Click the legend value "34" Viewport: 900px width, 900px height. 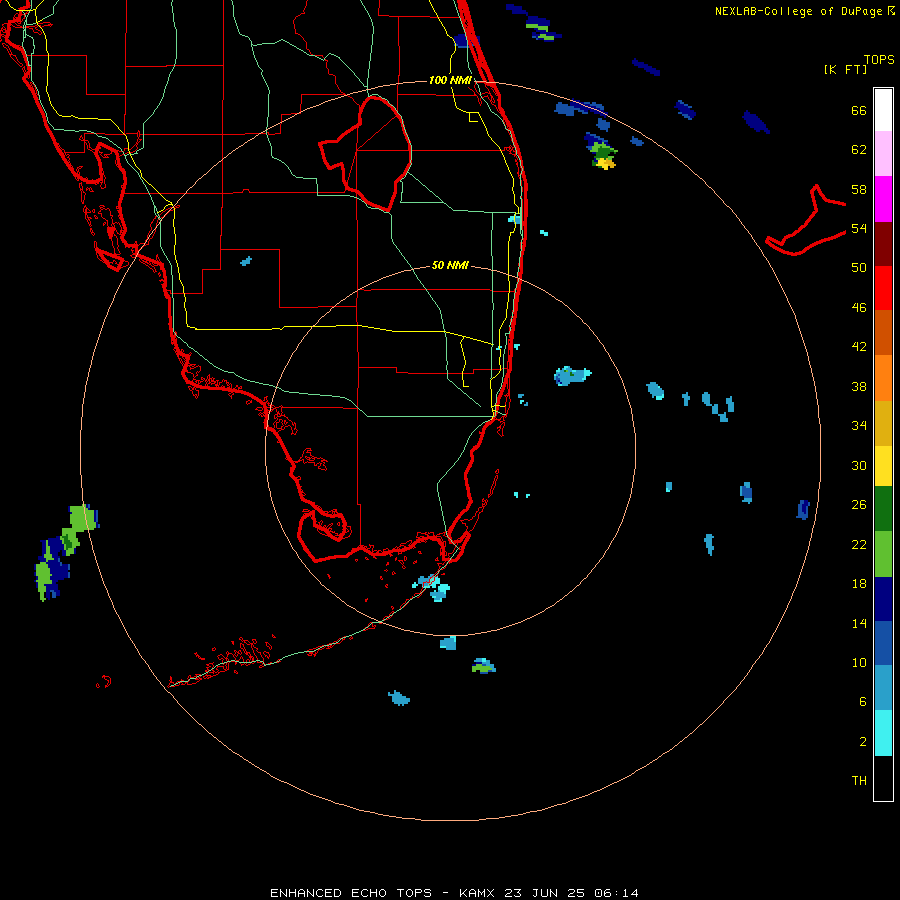tap(859, 426)
